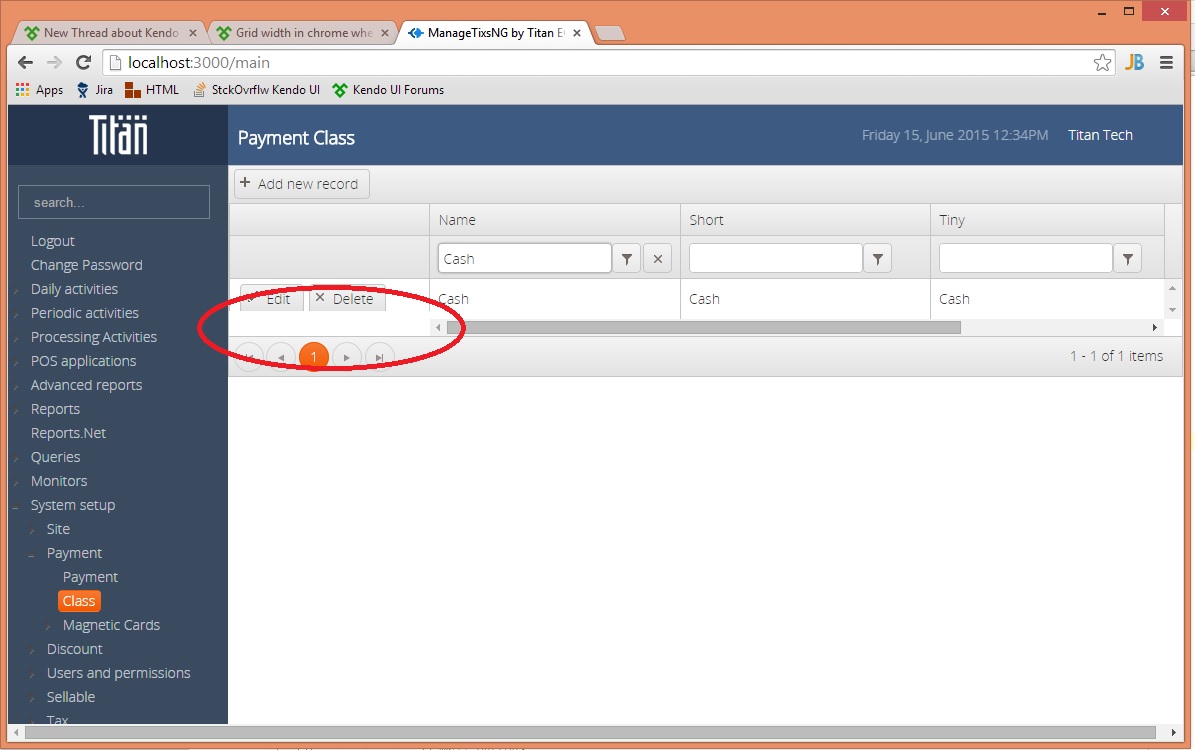Click the Titan logo

(x=118, y=135)
